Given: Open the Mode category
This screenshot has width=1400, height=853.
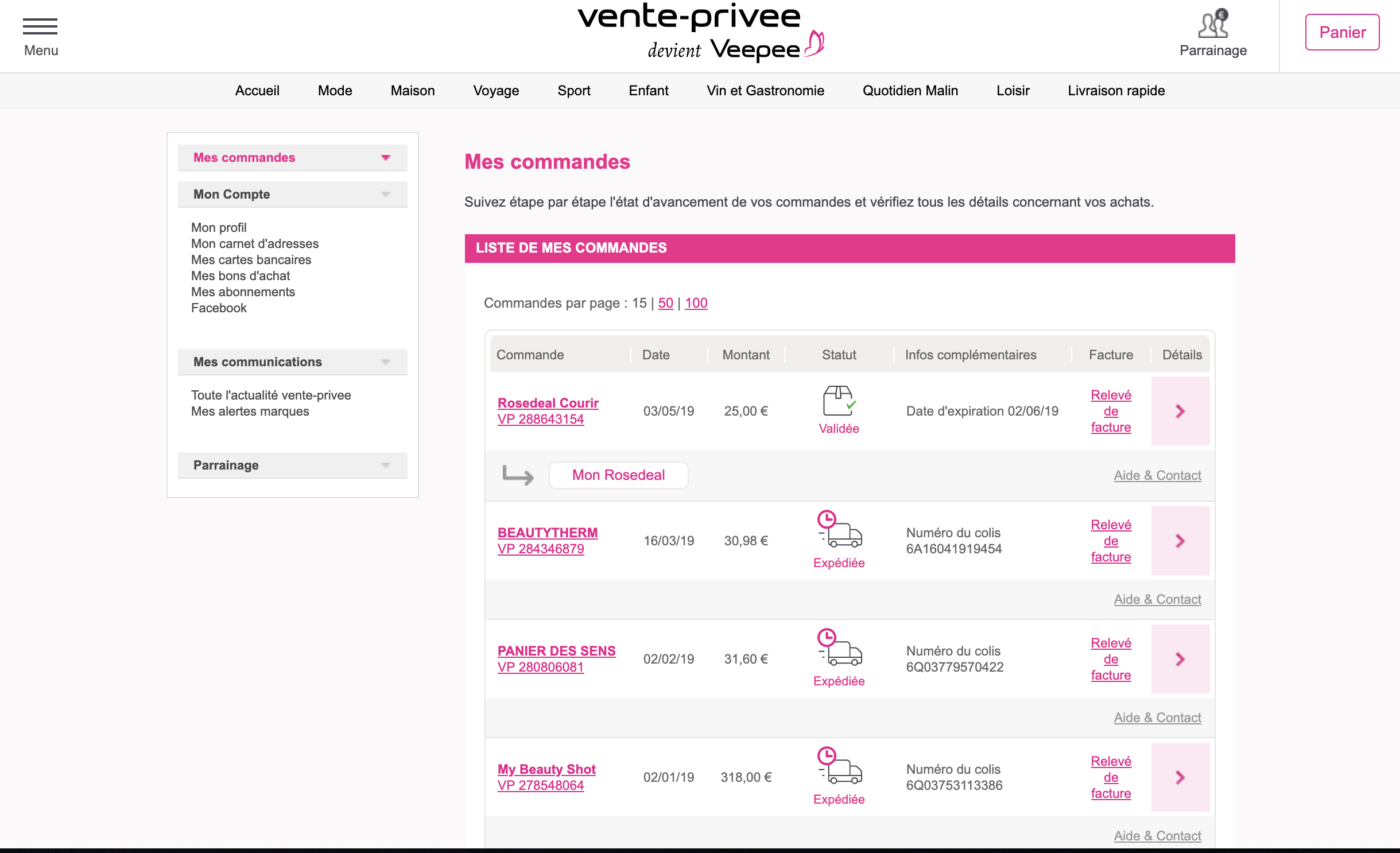Looking at the screenshot, I should click(x=335, y=91).
